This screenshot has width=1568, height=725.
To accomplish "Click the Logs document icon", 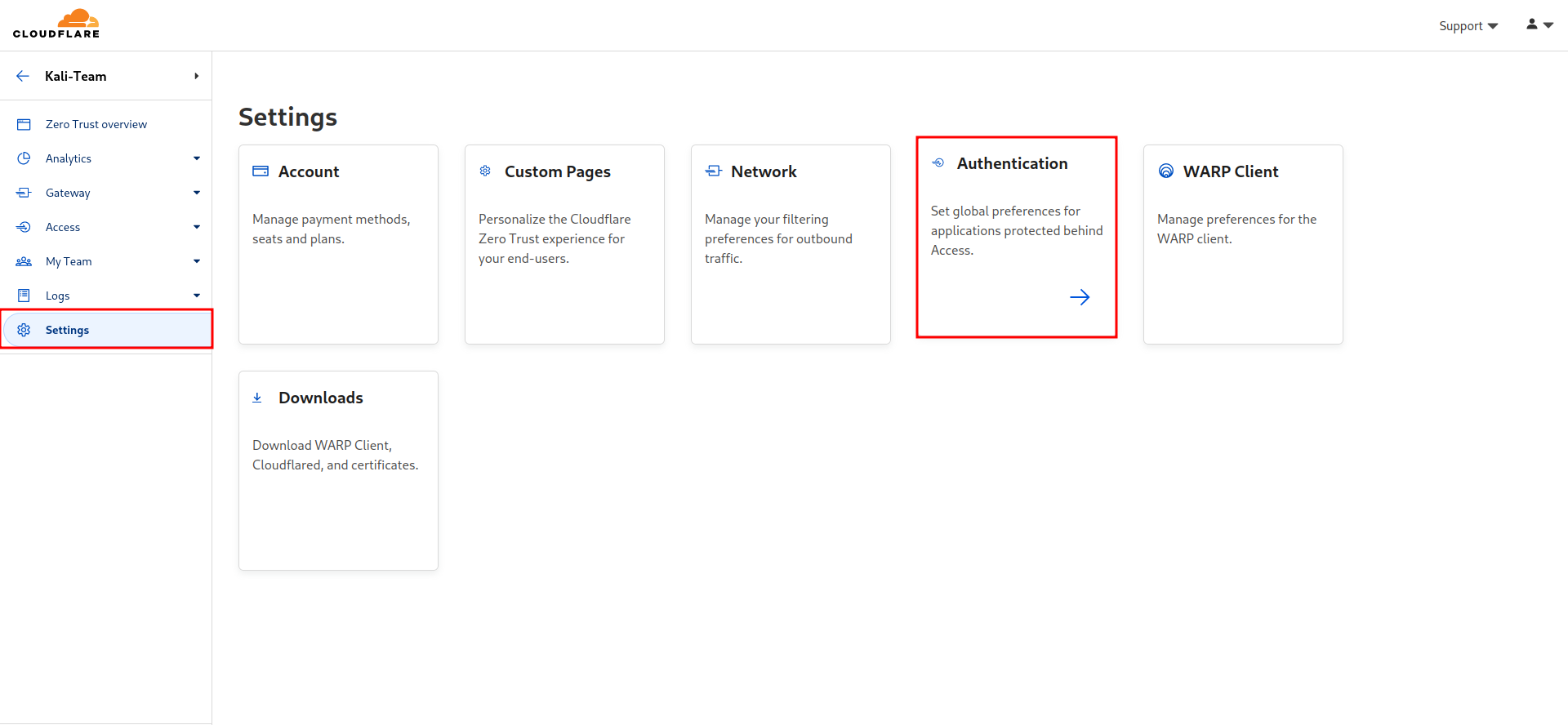I will [x=24, y=296].
